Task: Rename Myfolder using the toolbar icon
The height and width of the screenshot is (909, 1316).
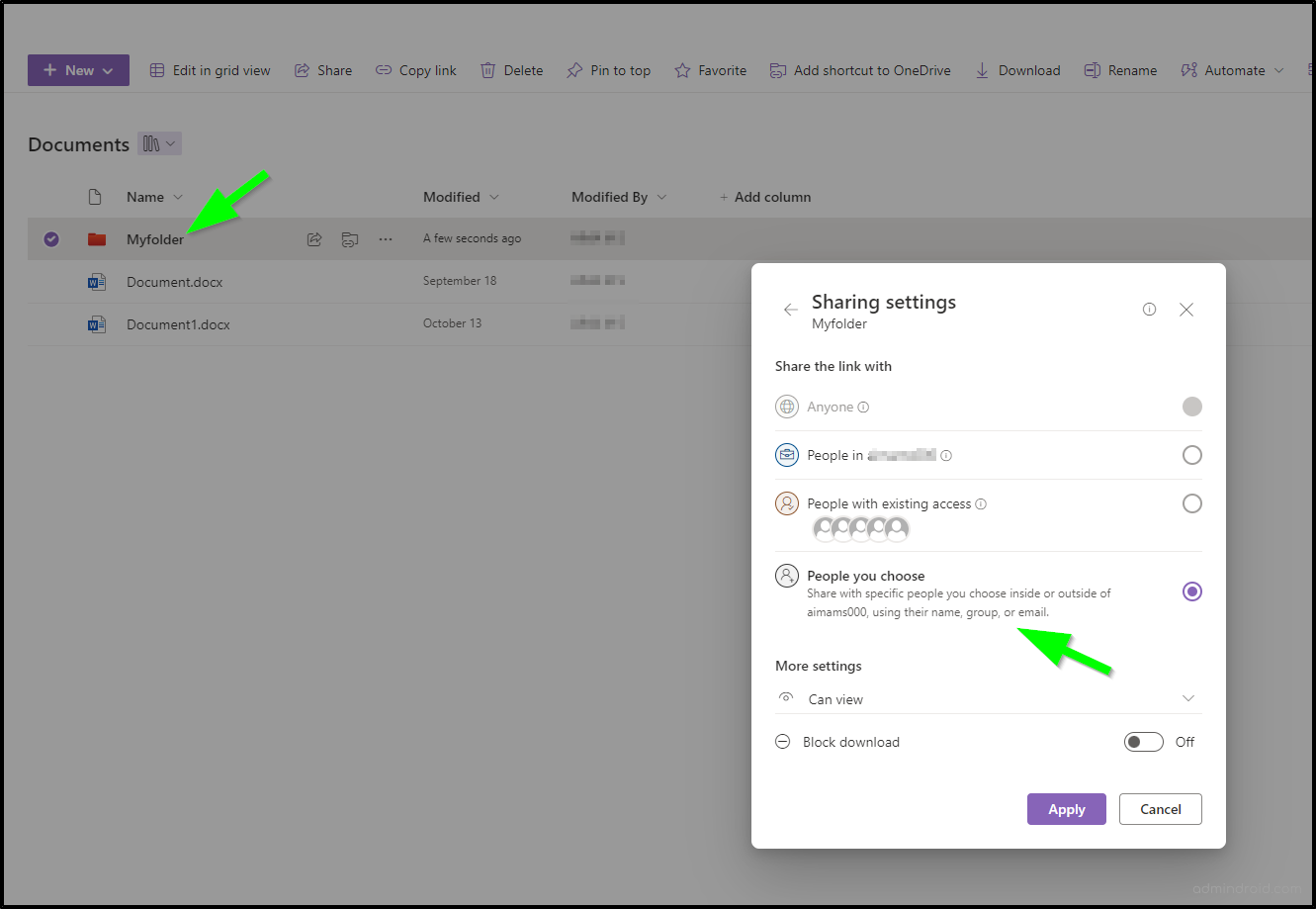Action: (1120, 69)
